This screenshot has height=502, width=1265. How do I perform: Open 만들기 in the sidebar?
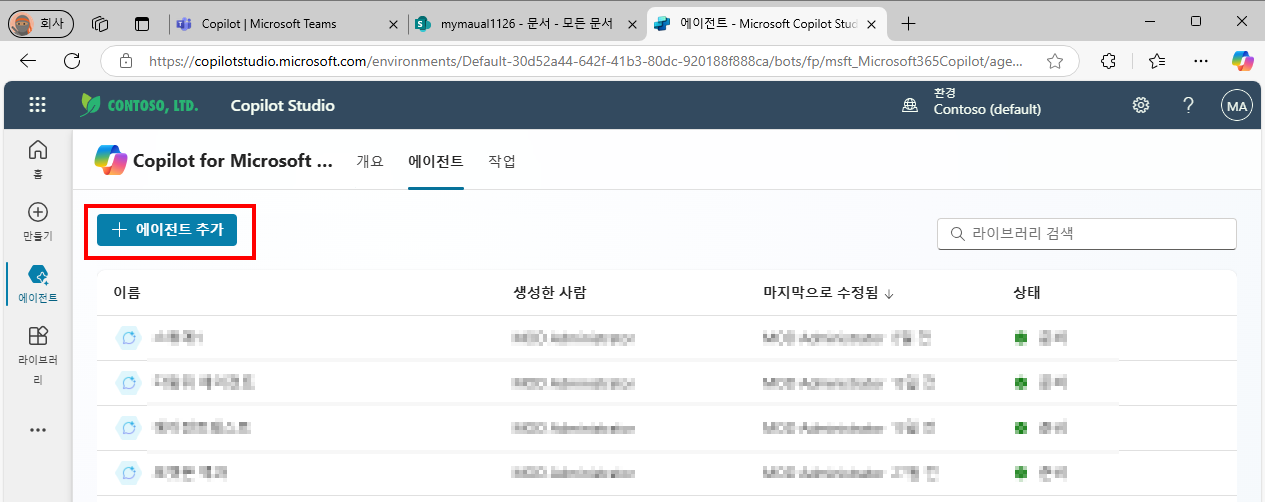(x=38, y=222)
